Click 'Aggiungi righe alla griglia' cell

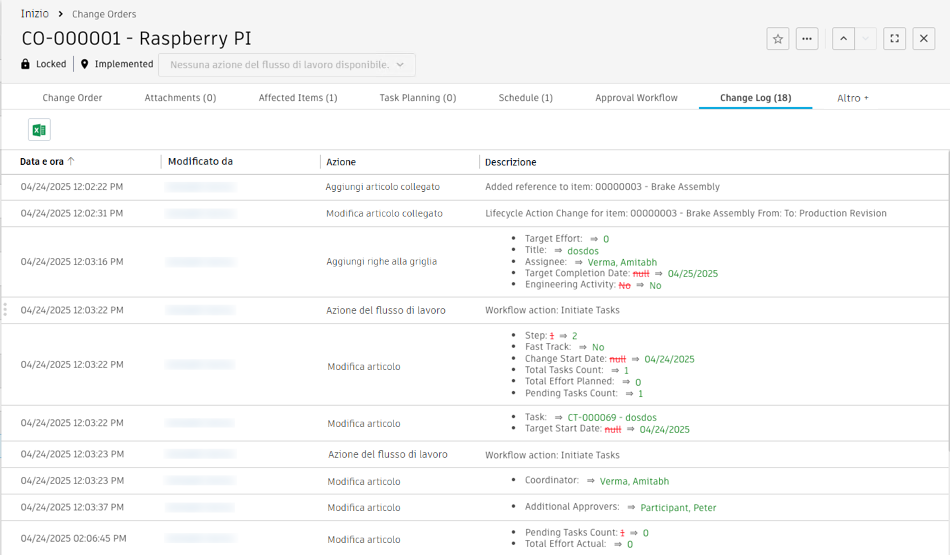point(382,262)
